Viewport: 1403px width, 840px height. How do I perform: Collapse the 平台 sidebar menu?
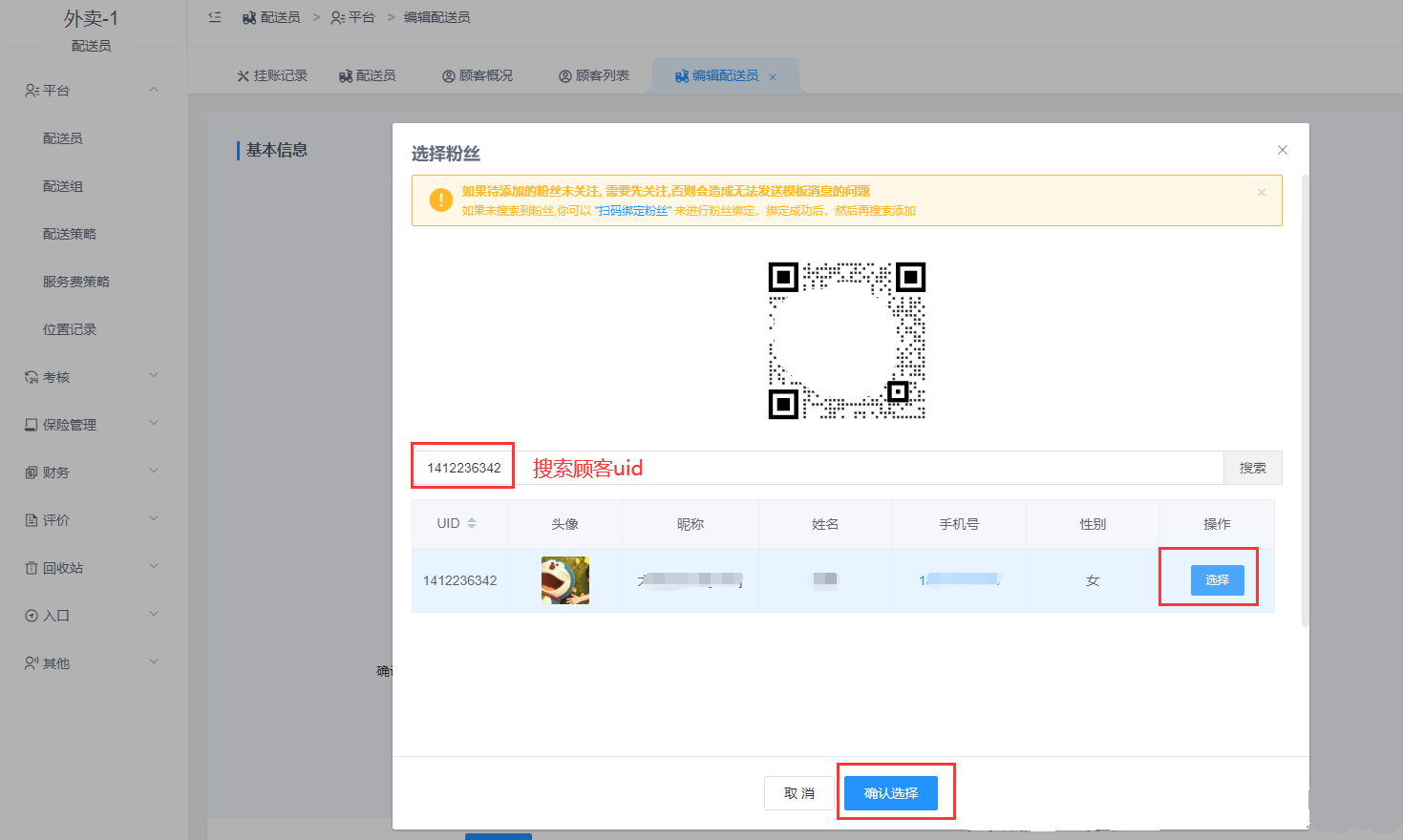[94, 91]
